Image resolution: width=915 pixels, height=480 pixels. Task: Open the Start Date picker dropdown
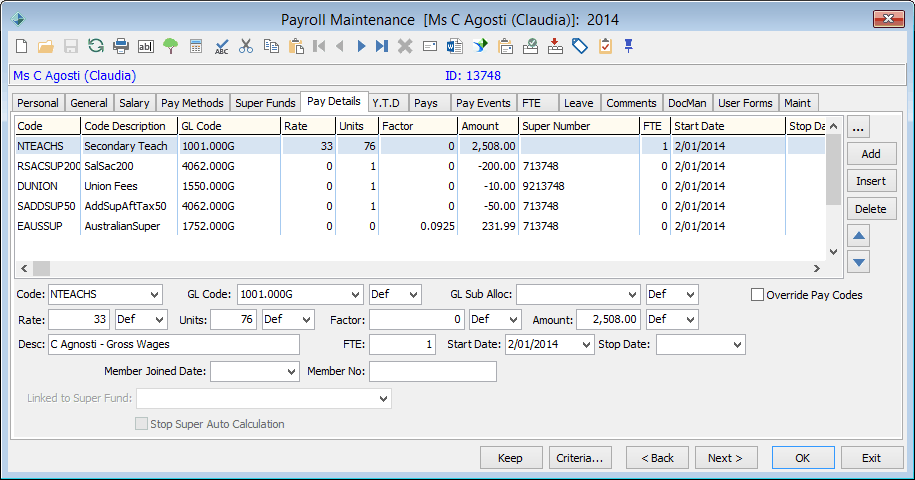click(586, 345)
